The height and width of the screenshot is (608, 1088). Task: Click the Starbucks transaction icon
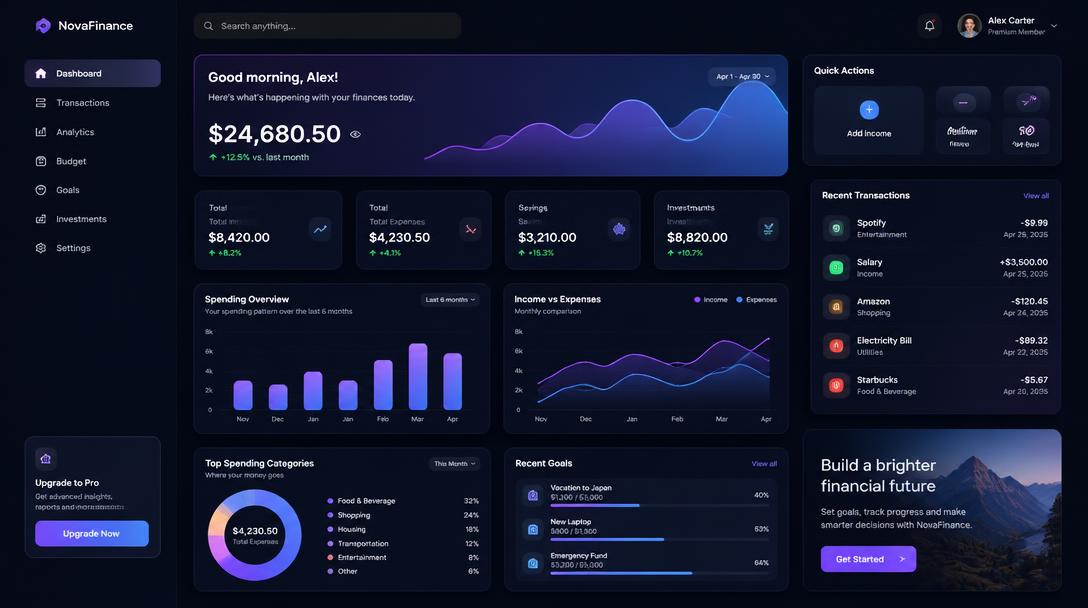(836, 385)
